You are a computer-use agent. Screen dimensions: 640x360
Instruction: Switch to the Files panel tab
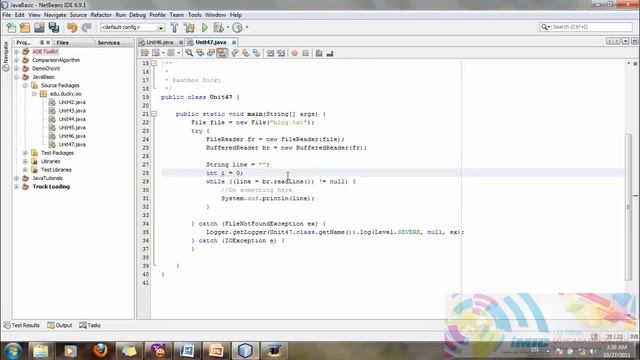click(x=62, y=42)
